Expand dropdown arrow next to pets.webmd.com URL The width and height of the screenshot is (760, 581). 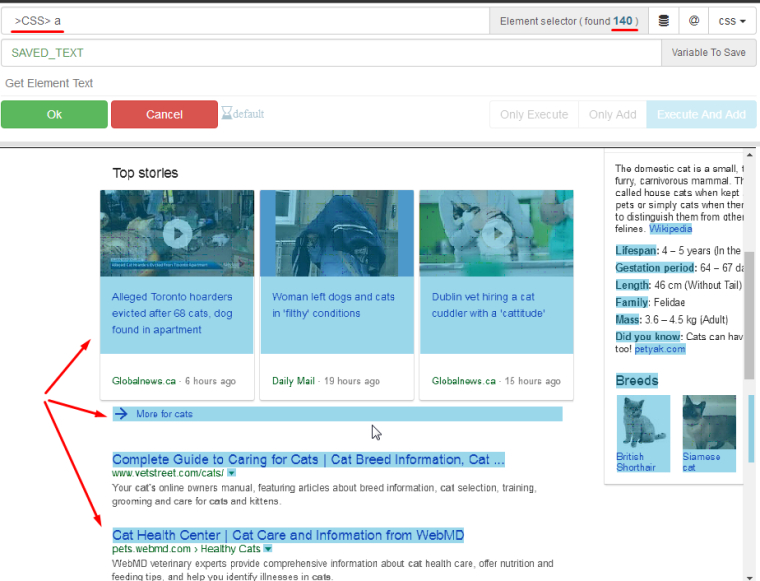click(x=268, y=549)
